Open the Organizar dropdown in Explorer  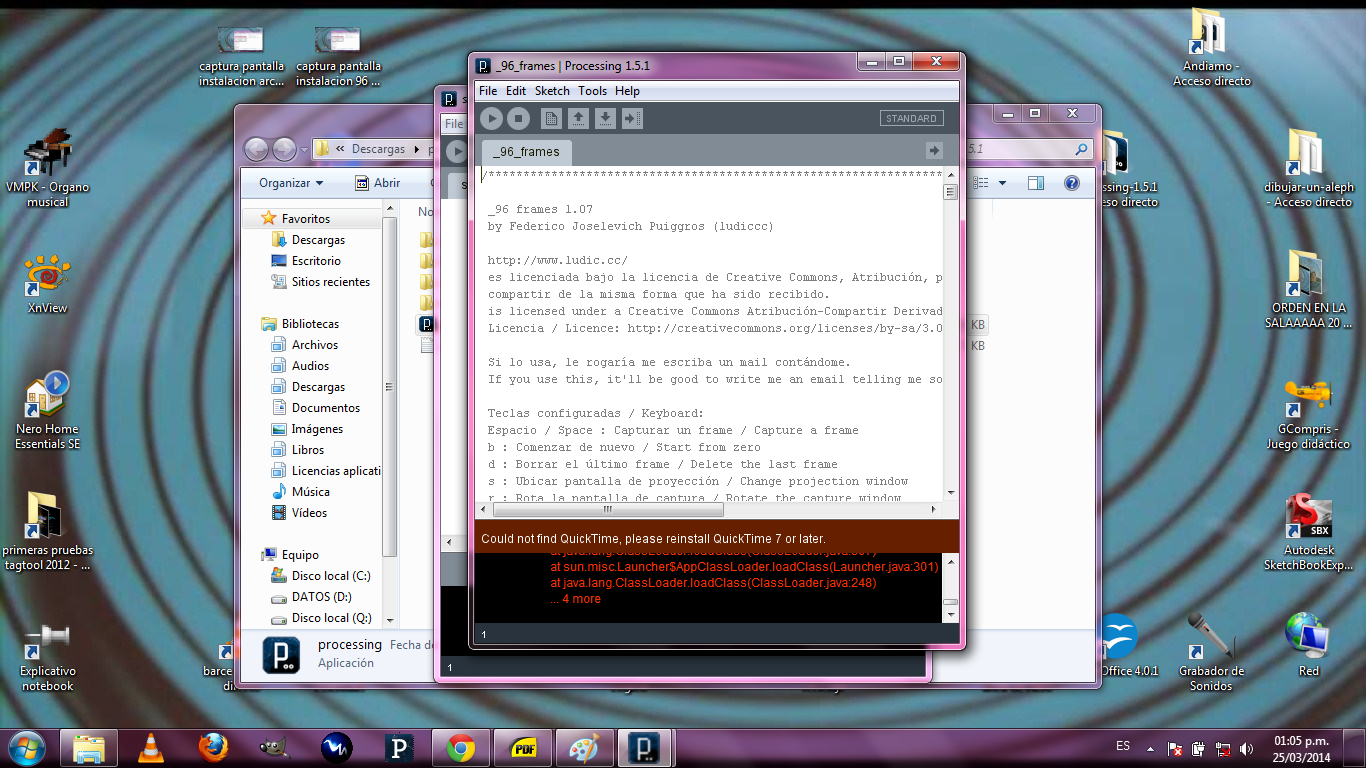(291, 183)
